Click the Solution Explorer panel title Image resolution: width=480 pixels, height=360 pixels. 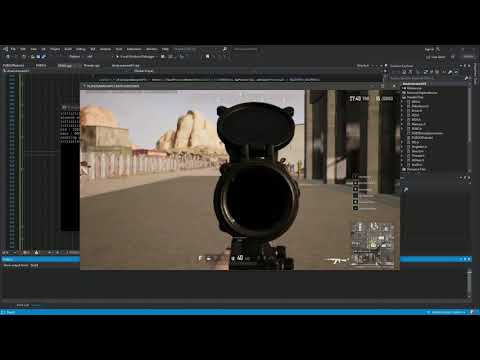pyautogui.click(x=401, y=66)
